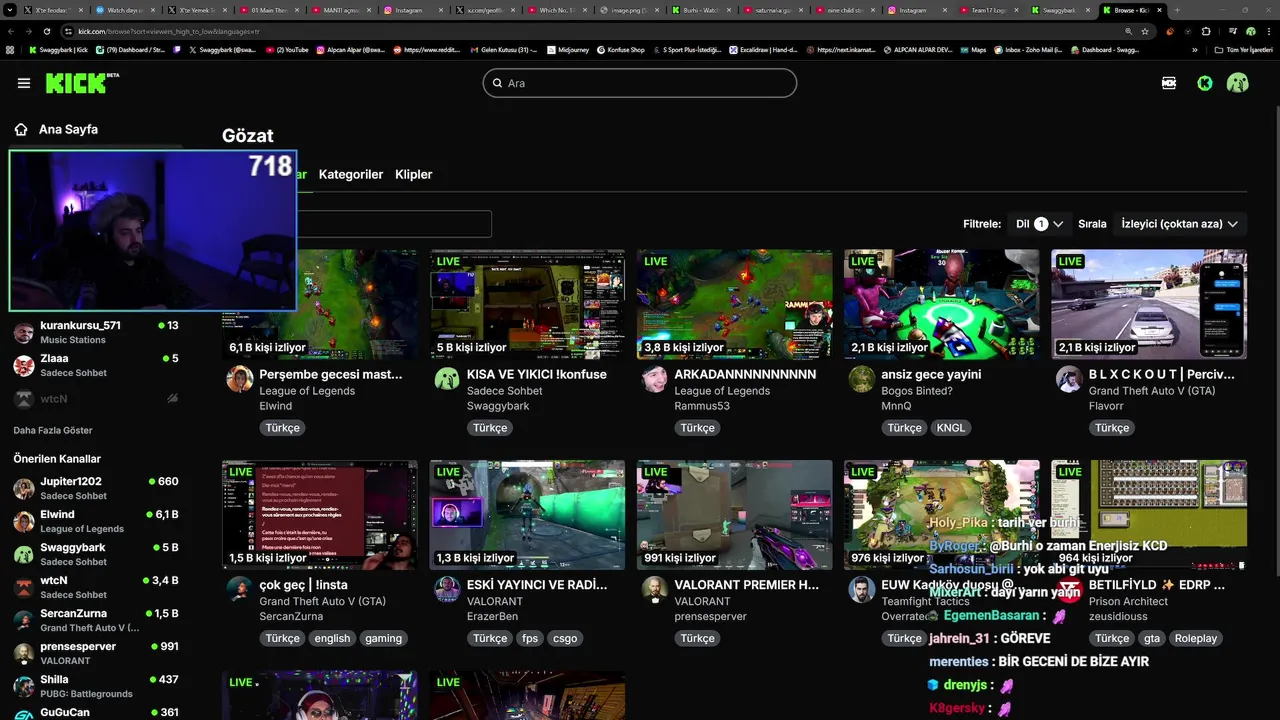Show hidden bookmarks with the » chevron
This screenshot has height=720, width=1280.
pos(1195,49)
